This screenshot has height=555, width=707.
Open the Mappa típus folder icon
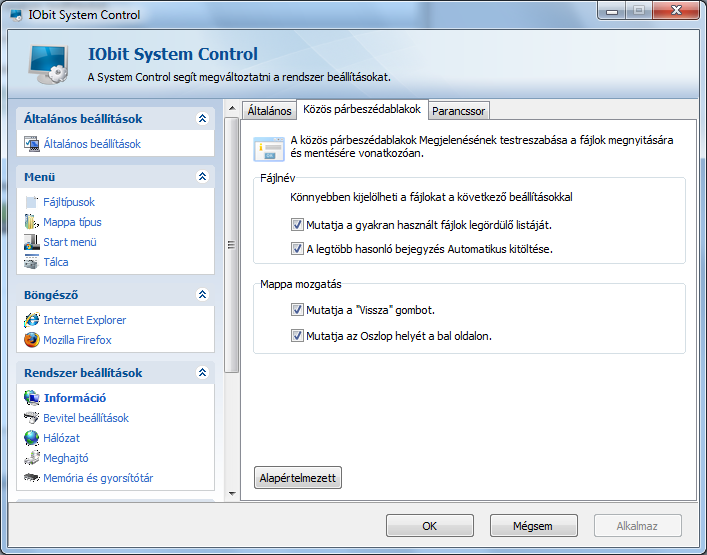click(x=32, y=222)
